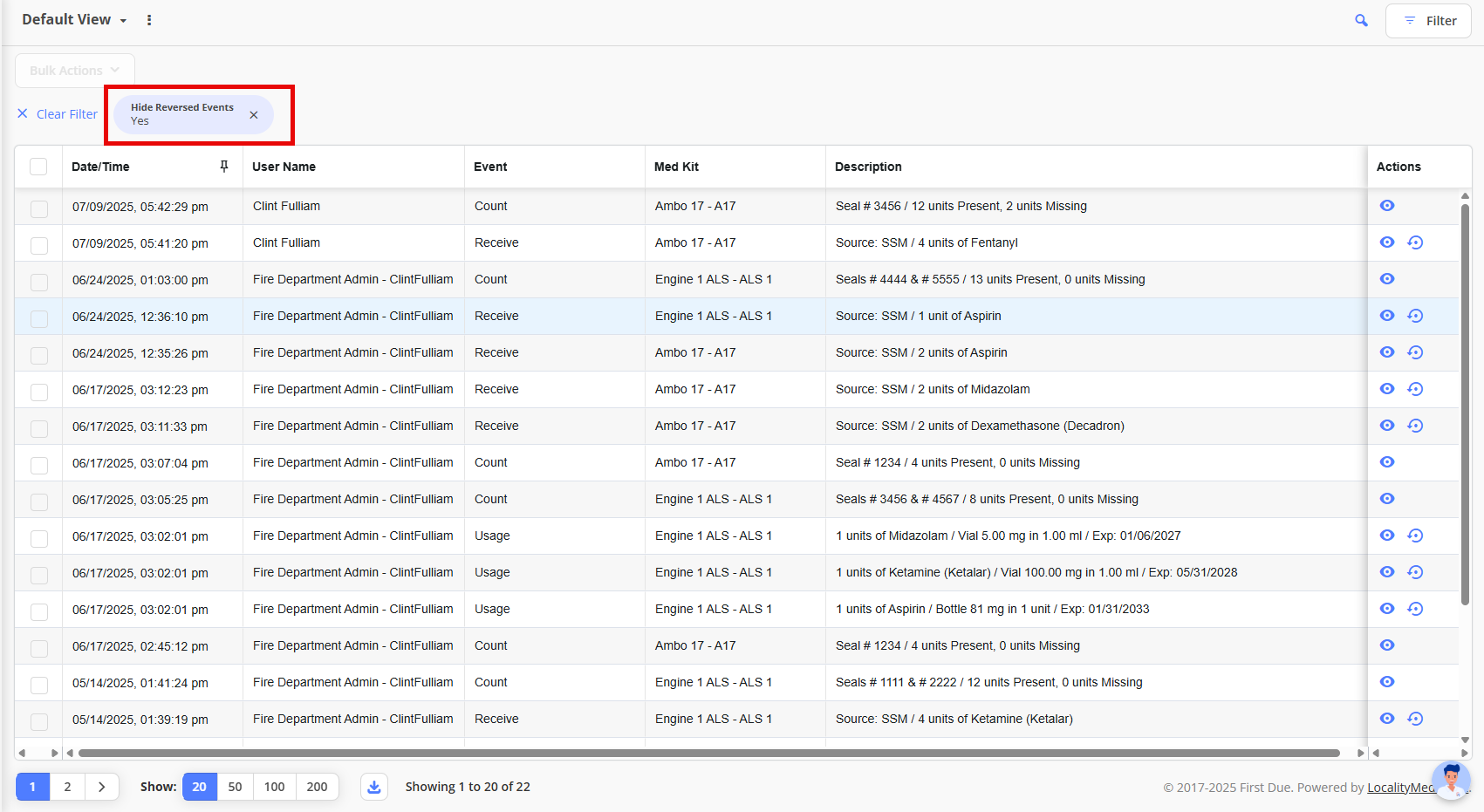View the Ketamine usage event, Exp 05/31/2028
Image resolution: width=1484 pixels, height=812 pixels.
[1387, 572]
